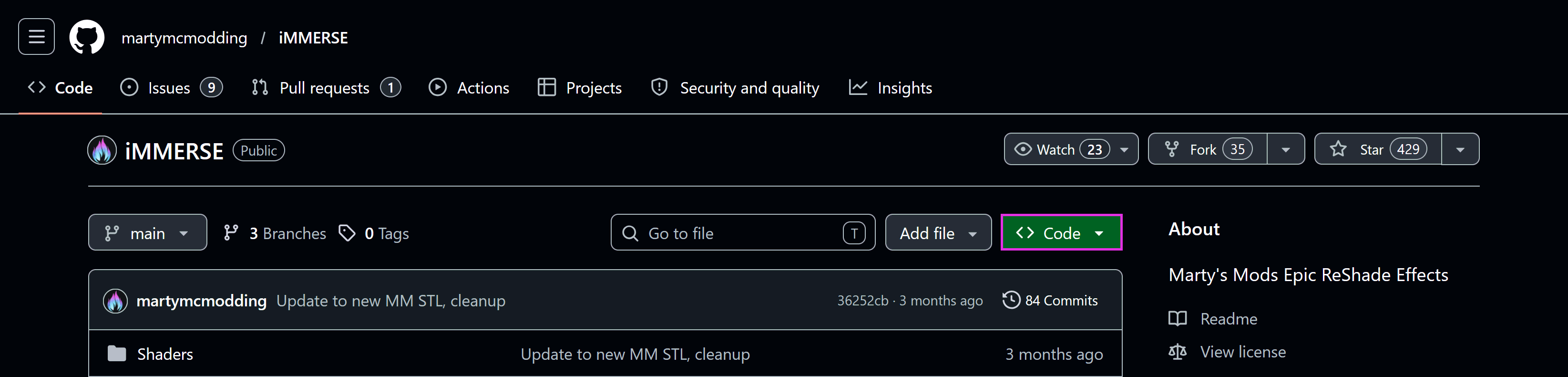Open the Actions tab
This screenshot has height=377, width=1568.
coord(469,88)
